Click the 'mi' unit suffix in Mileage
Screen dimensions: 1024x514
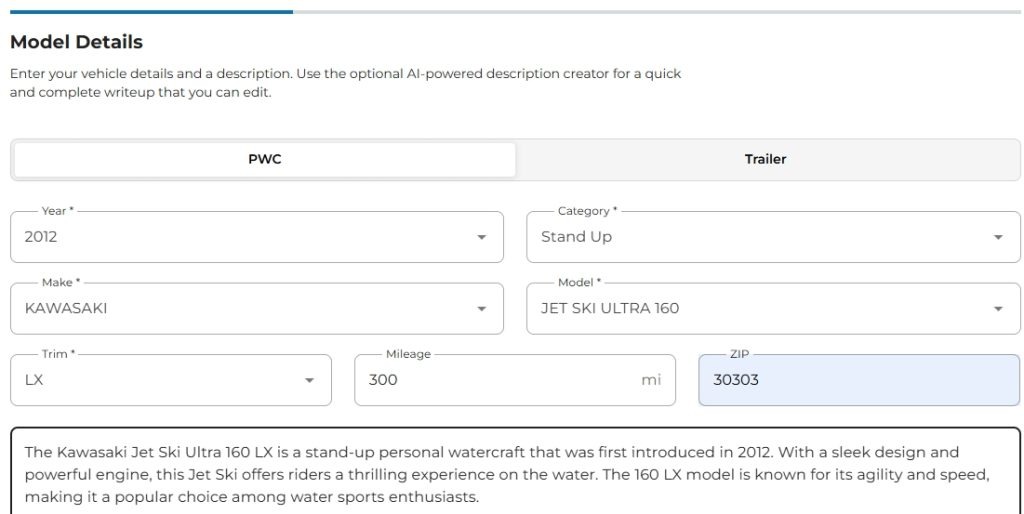(x=651, y=380)
